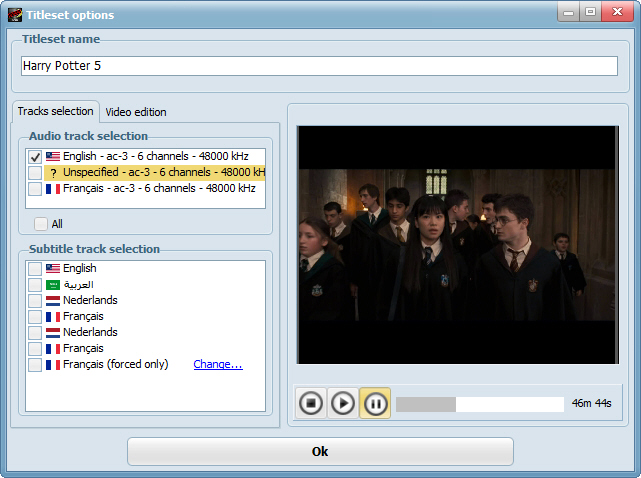Switch to the Video edition tab
This screenshot has height=478, width=641.
point(136,112)
